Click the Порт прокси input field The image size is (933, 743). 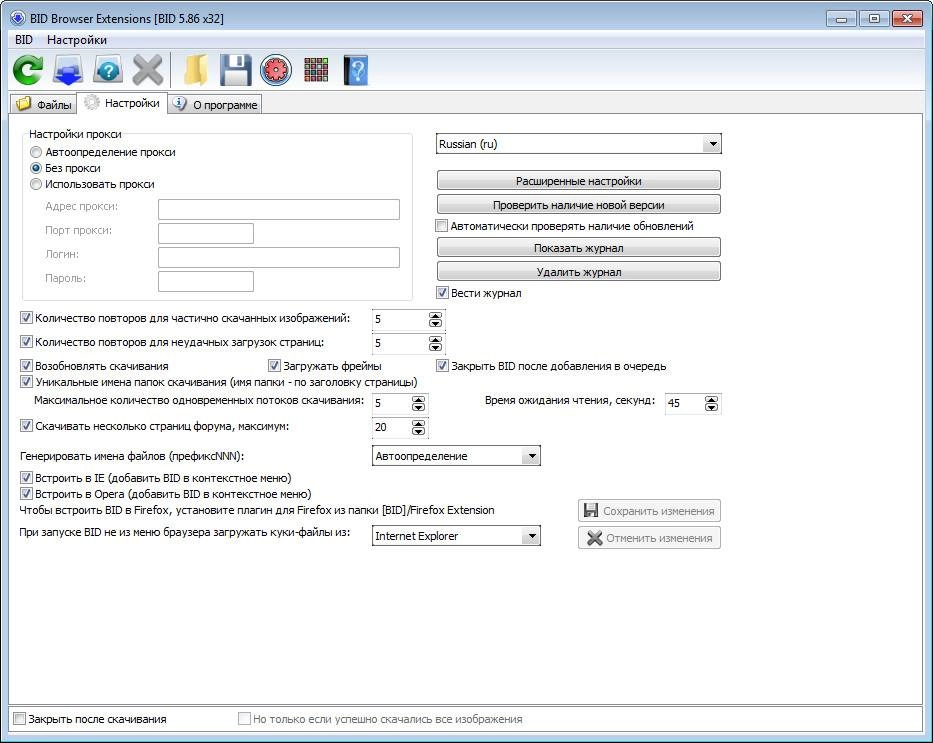pos(206,233)
